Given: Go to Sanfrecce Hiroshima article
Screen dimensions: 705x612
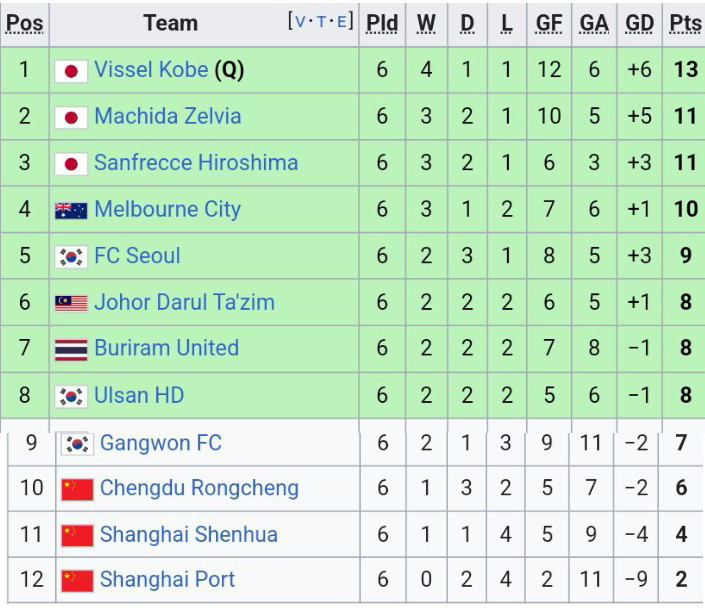Looking at the screenshot, I should point(195,162).
